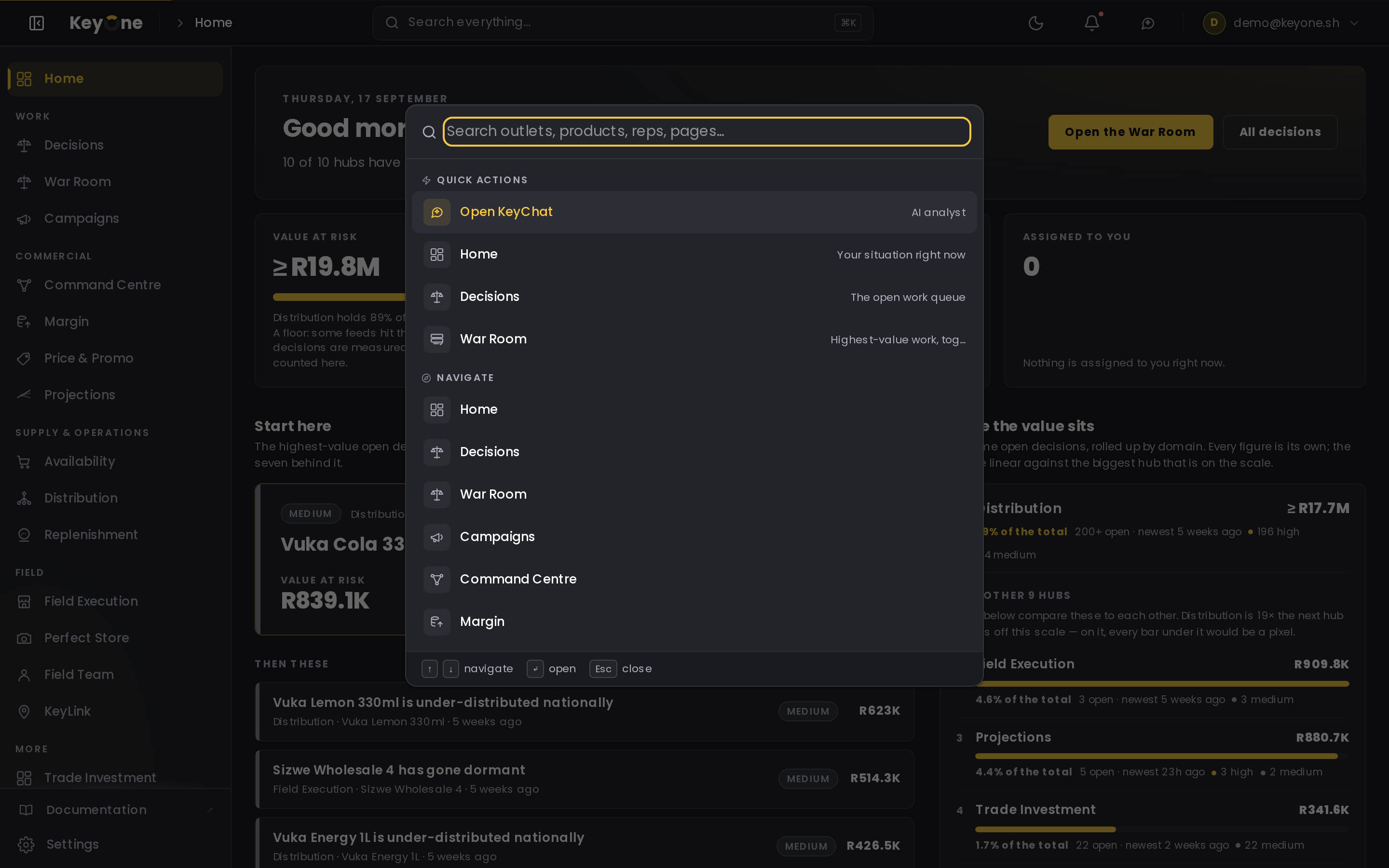Open Trade Investment in sidebar

tap(115, 778)
